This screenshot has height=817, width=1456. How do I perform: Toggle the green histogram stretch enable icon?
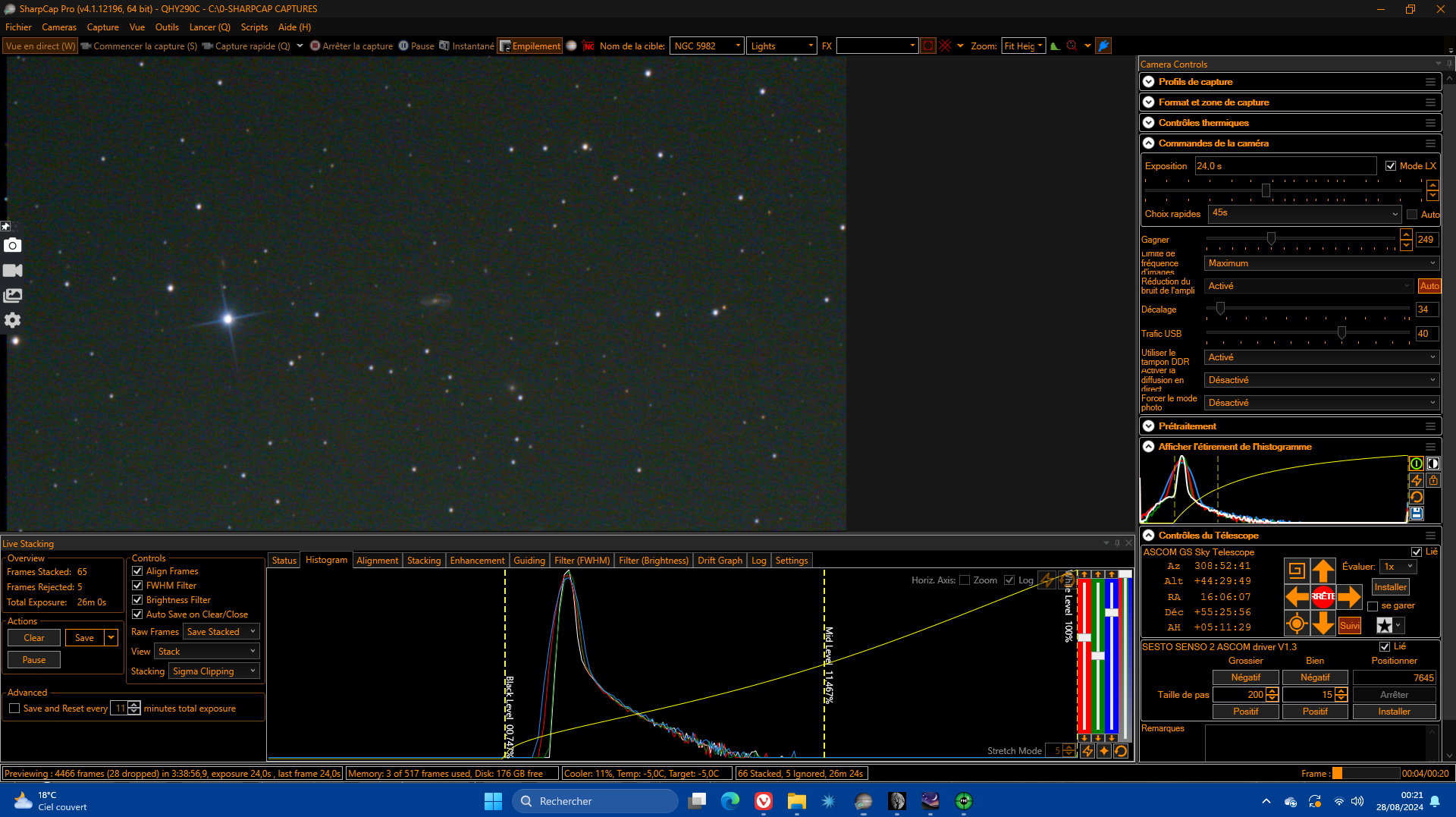(1416, 463)
